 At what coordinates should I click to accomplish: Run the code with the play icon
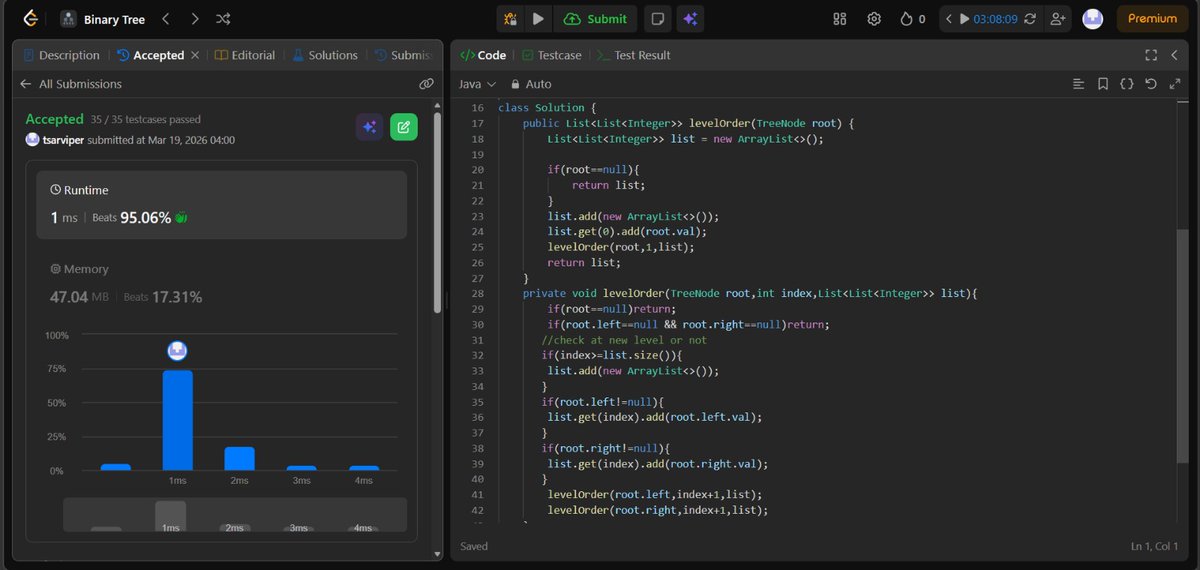click(538, 18)
